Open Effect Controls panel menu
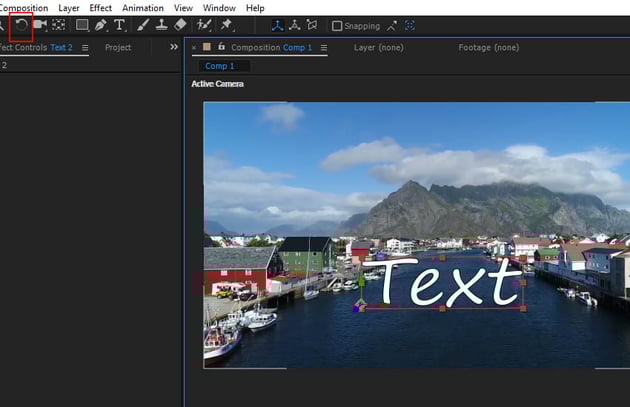 85,47
